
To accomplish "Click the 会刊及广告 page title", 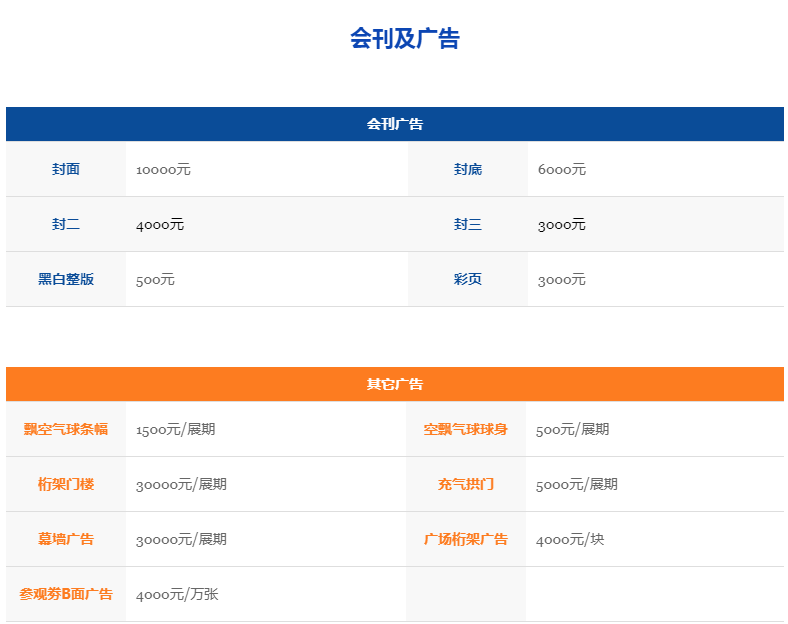I will 404,38.
